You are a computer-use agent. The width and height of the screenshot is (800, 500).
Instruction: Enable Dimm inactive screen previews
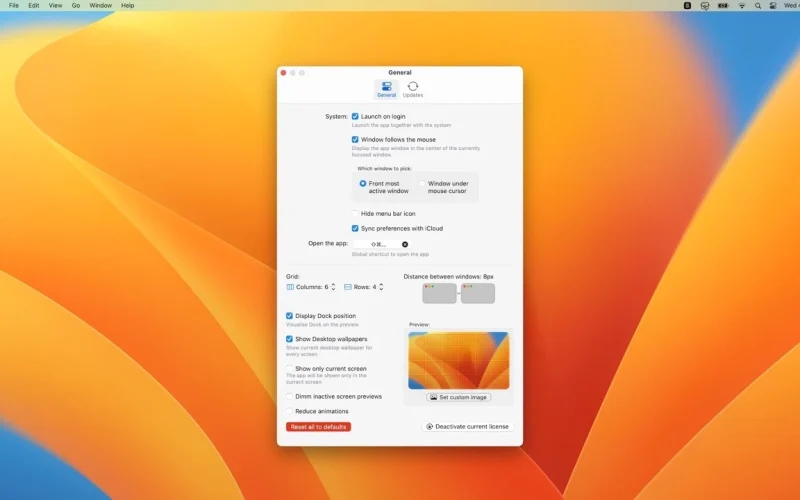coord(289,396)
